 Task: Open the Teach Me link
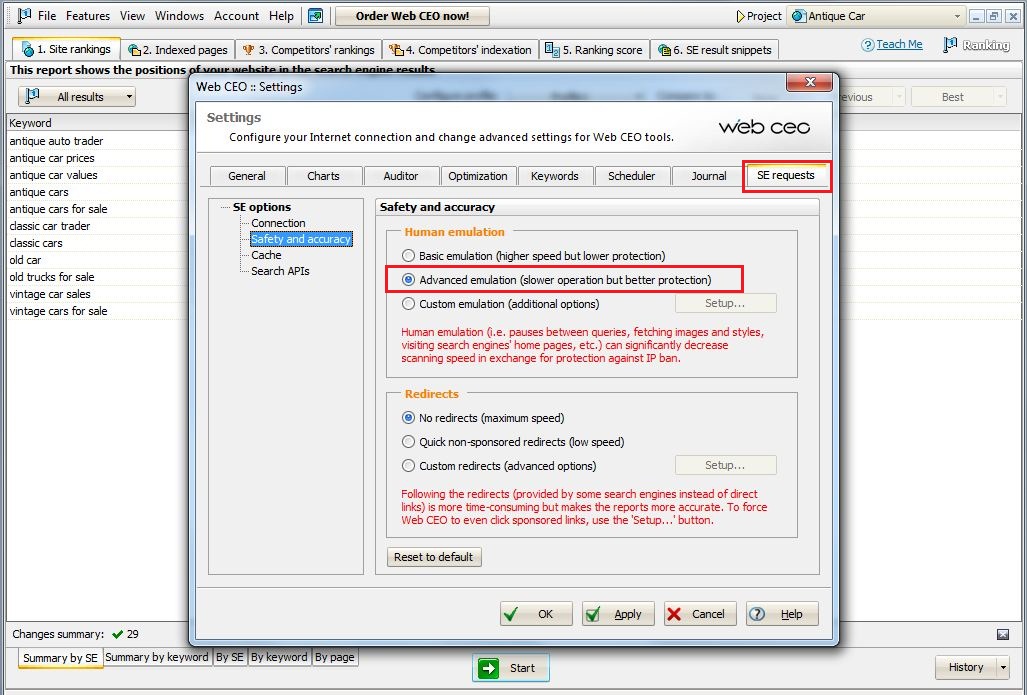point(899,45)
